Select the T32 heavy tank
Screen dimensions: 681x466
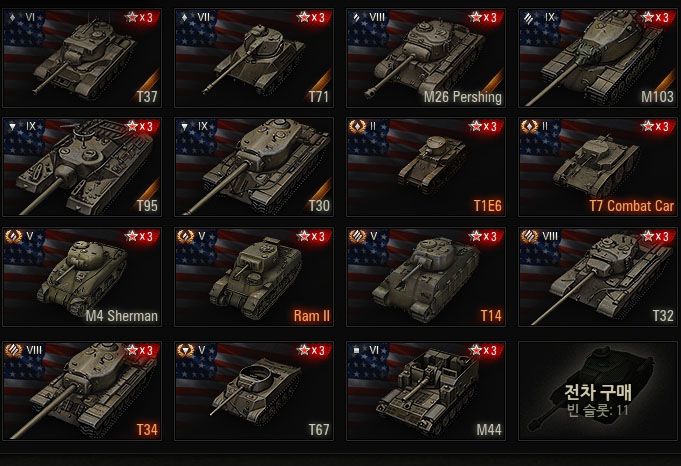pyautogui.click(x=598, y=277)
